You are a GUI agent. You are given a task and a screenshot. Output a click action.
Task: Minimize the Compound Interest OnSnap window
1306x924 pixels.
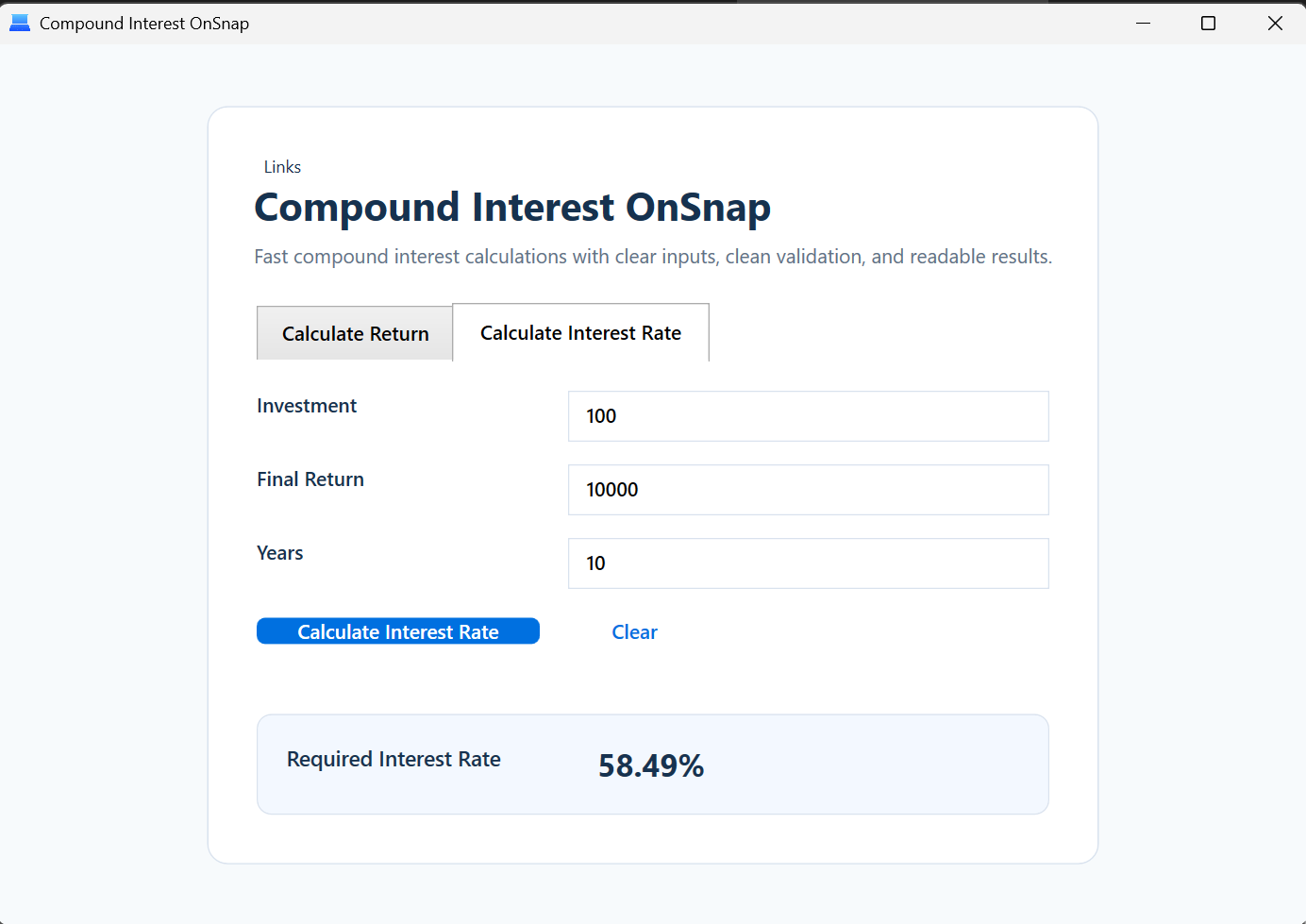point(1143,23)
